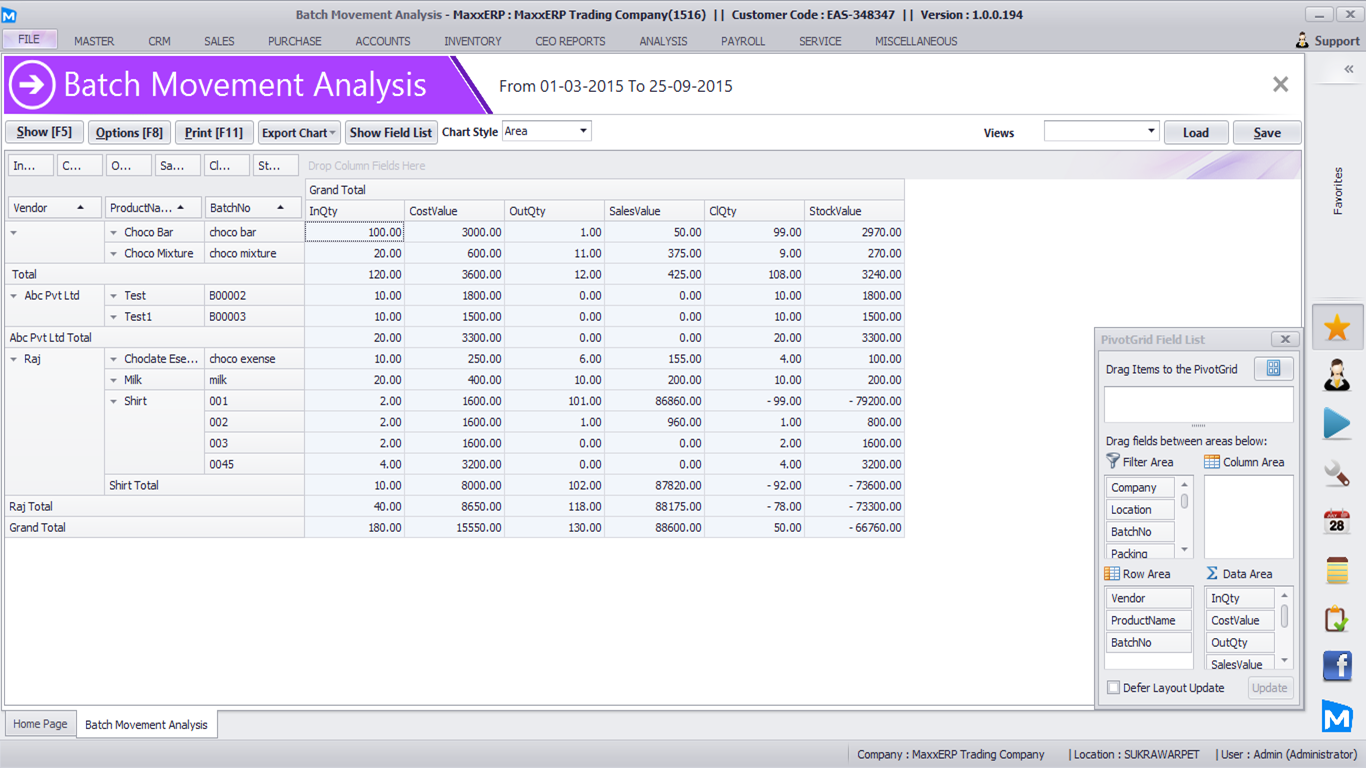1366x768 pixels.
Task: Expand the Export Chart dropdown button
Action: click(299, 133)
